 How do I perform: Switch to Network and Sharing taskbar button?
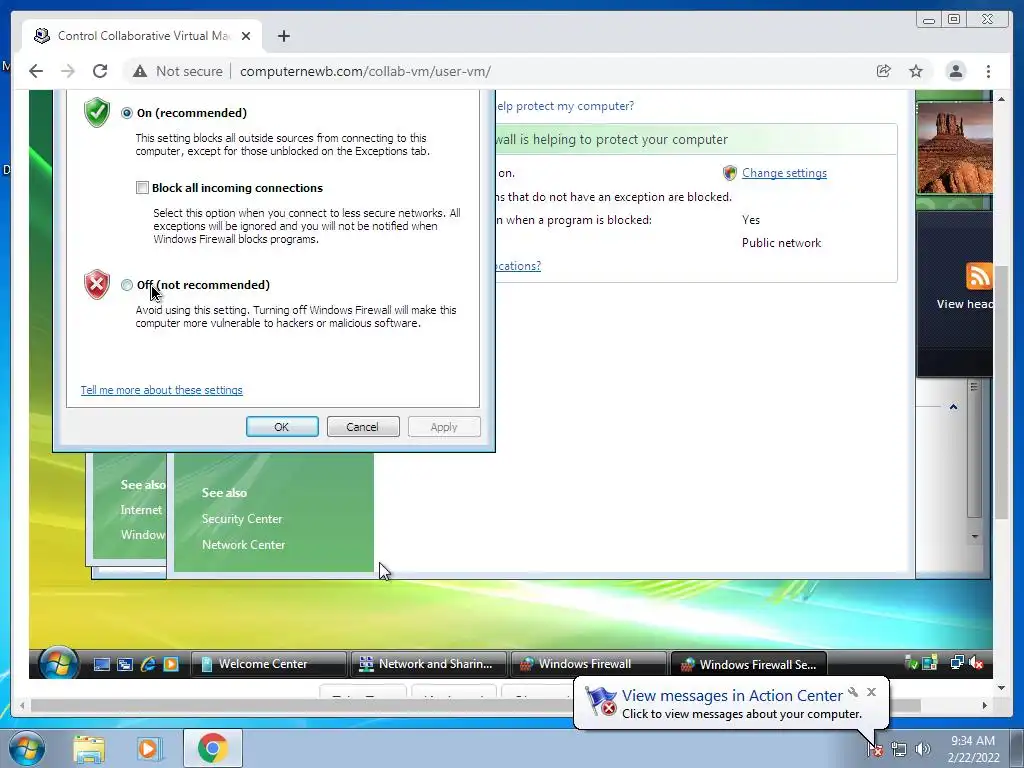coord(428,664)
